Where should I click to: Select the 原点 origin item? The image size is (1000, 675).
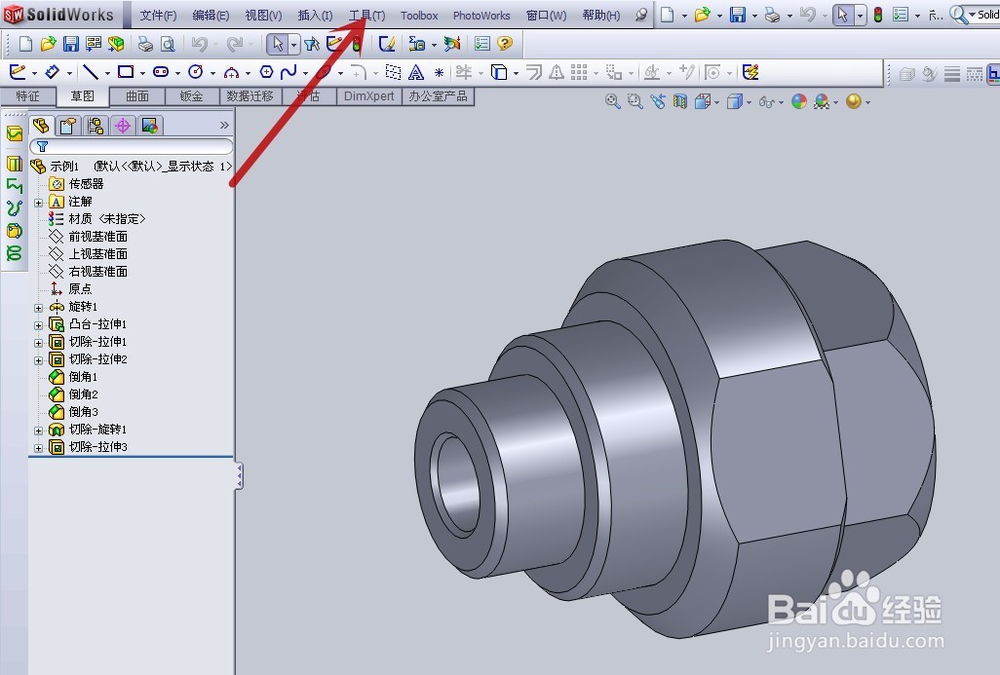[x=80, y=289]
